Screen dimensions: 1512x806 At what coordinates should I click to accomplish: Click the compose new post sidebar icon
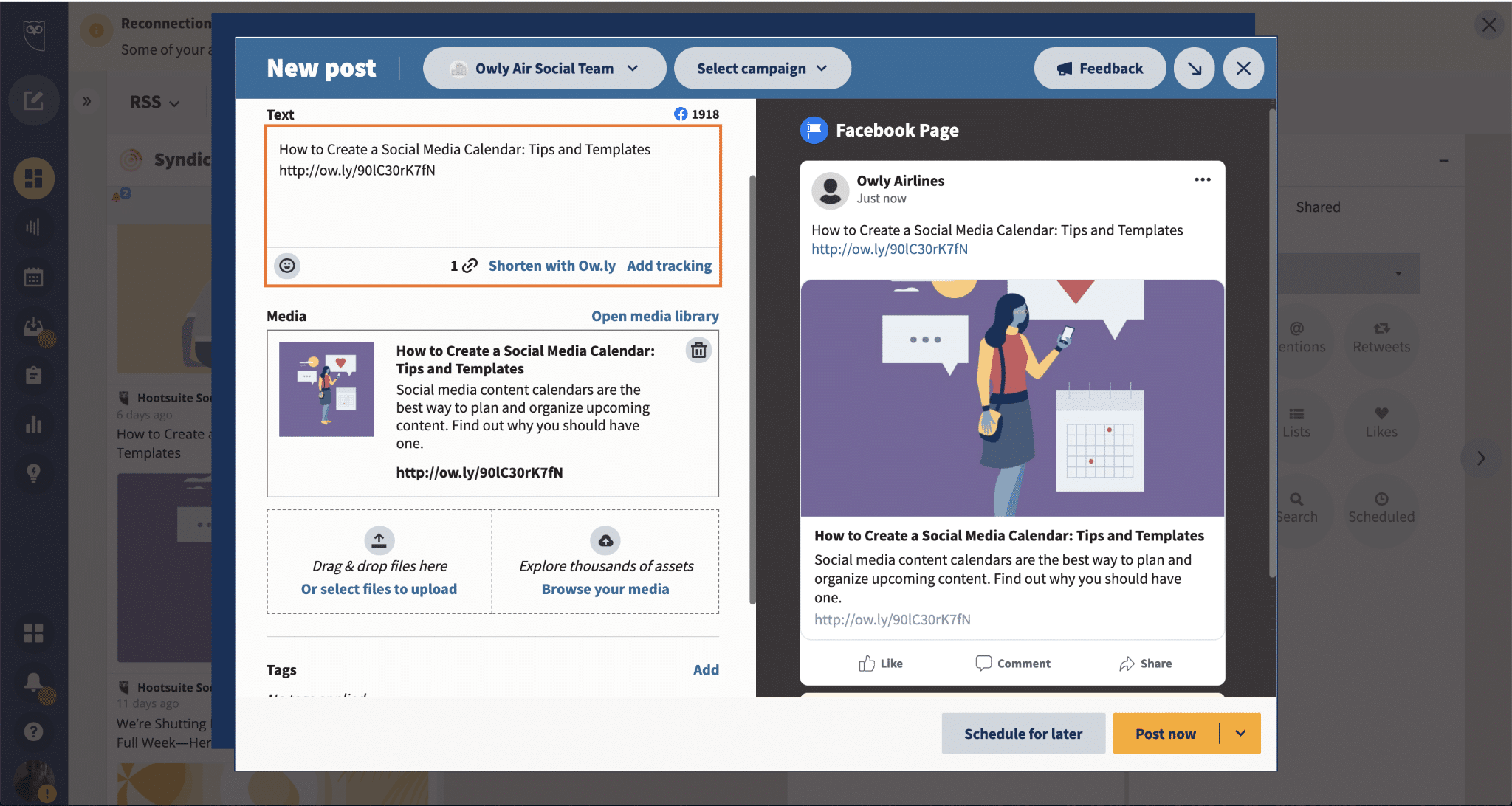(34, 100)
